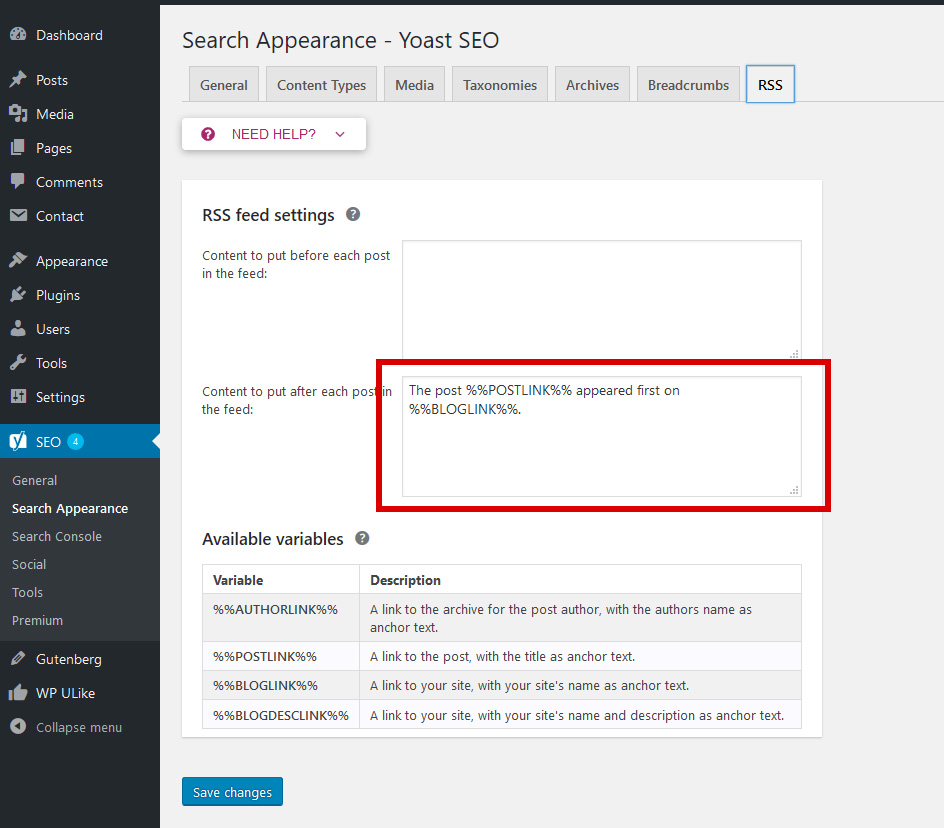Click the Description column header
944x828 pixels.
[x=580, y=580]
